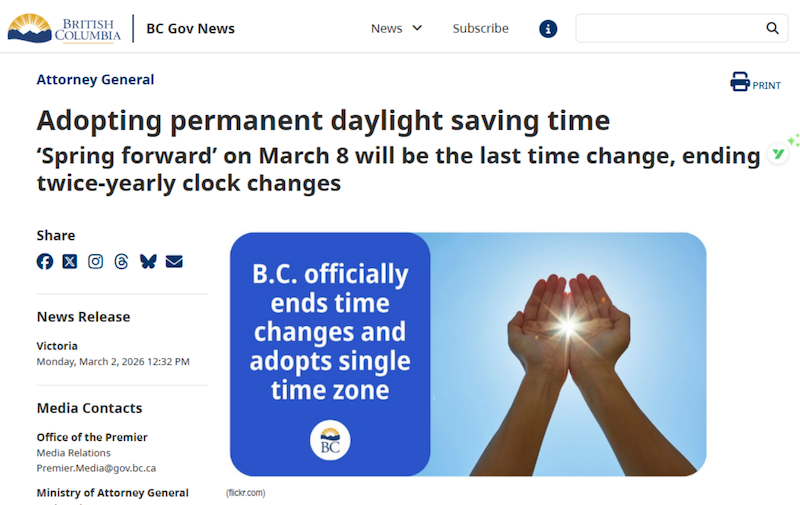
Task: Expand the News dropdown menu
Action: coord(396,28)
